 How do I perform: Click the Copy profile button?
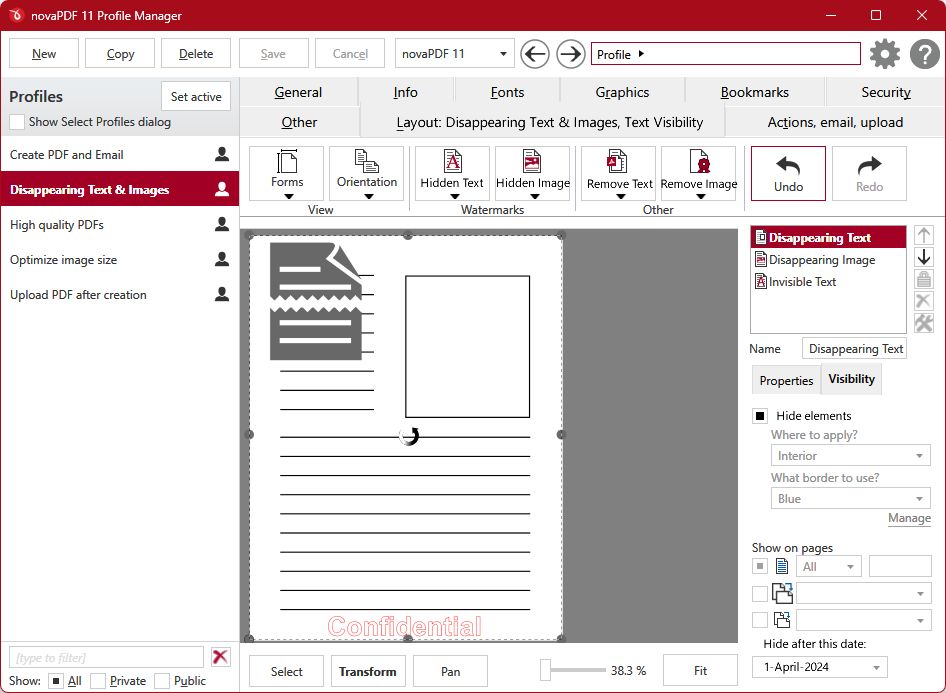point(120,54)
